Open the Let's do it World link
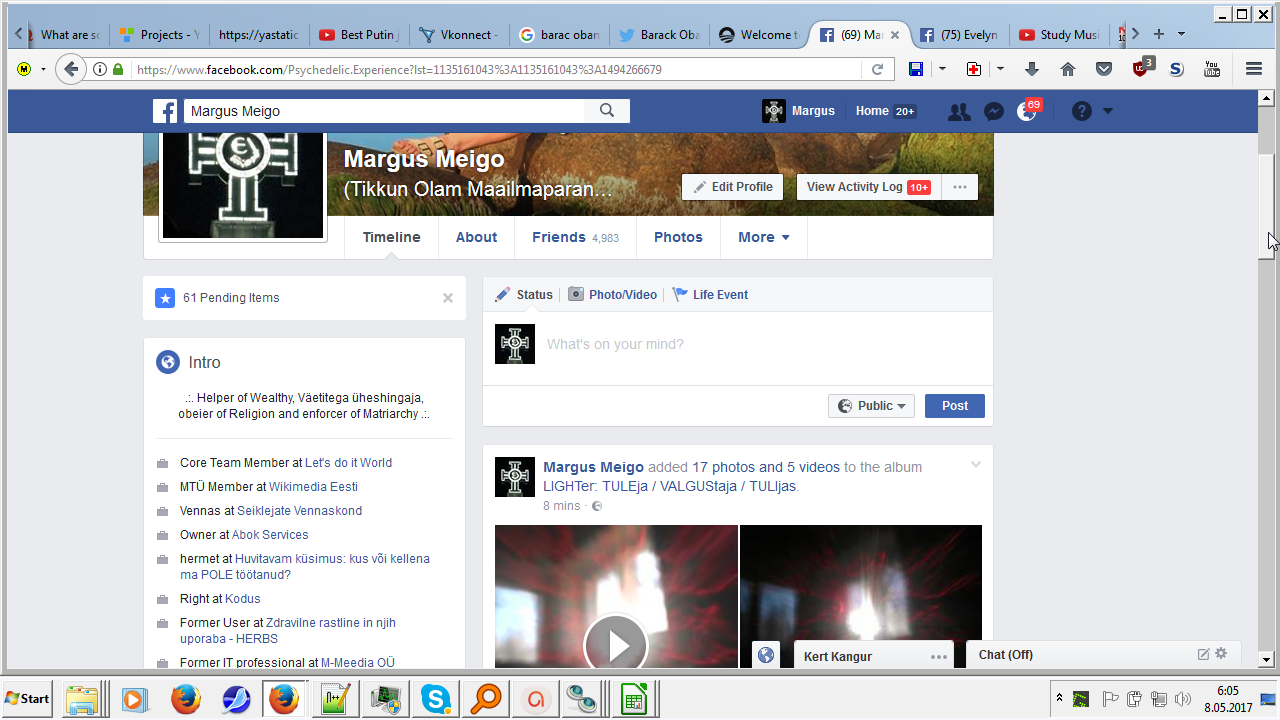This screenshot has height=720, width=1280. coord(348,463)
